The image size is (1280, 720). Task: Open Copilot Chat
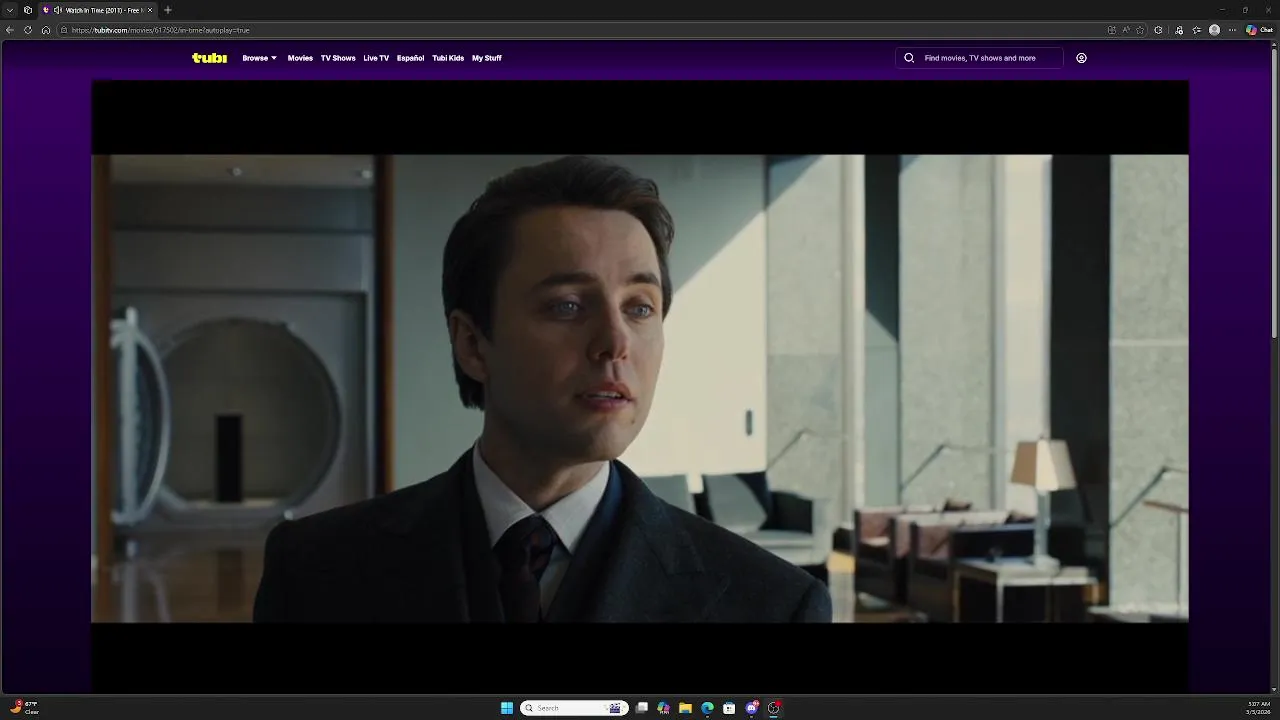[x=1259, y=30]
